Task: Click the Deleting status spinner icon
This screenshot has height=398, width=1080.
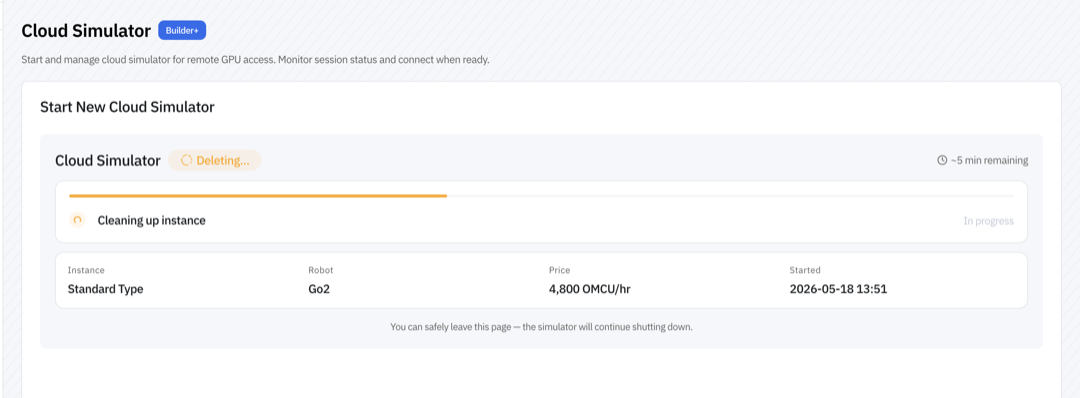Action: click(186, 160)
